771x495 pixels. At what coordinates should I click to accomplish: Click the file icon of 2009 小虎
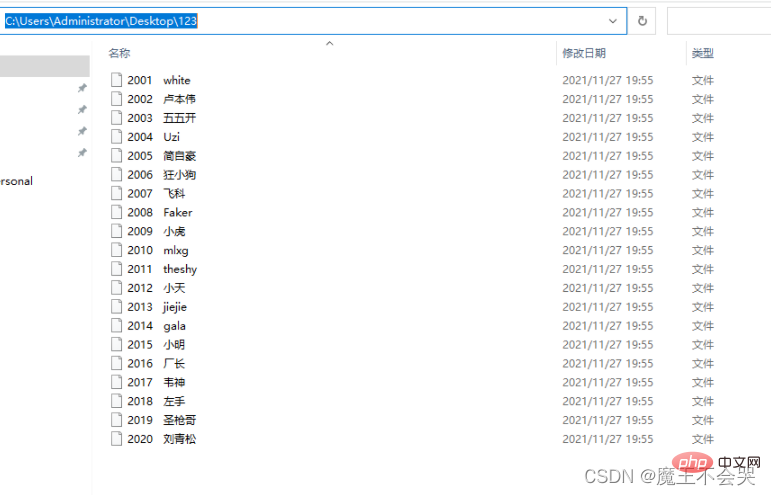(117, 231)
